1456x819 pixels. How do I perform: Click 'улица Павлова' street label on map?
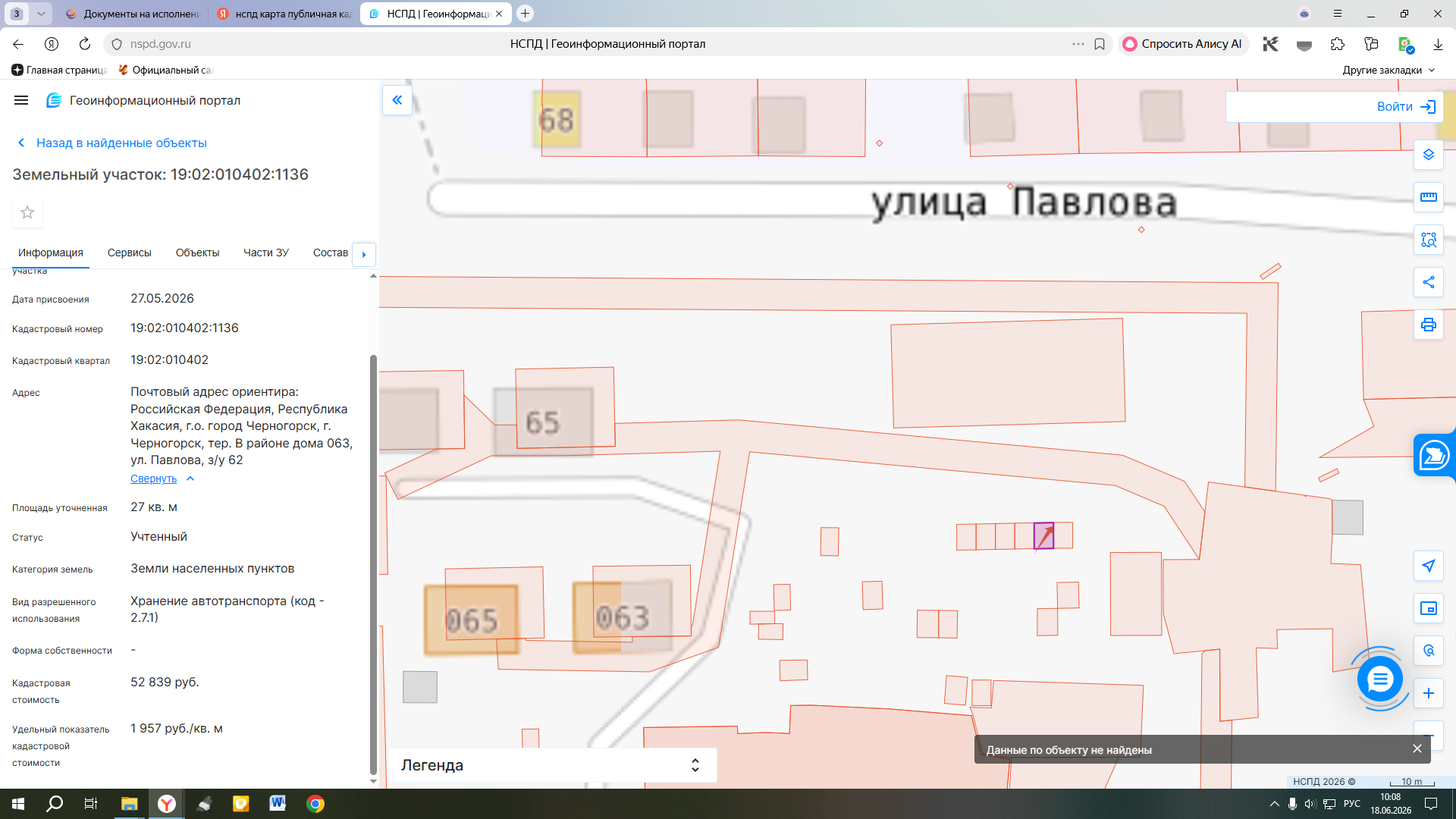pyautogui.click(x=1024, y=202)
